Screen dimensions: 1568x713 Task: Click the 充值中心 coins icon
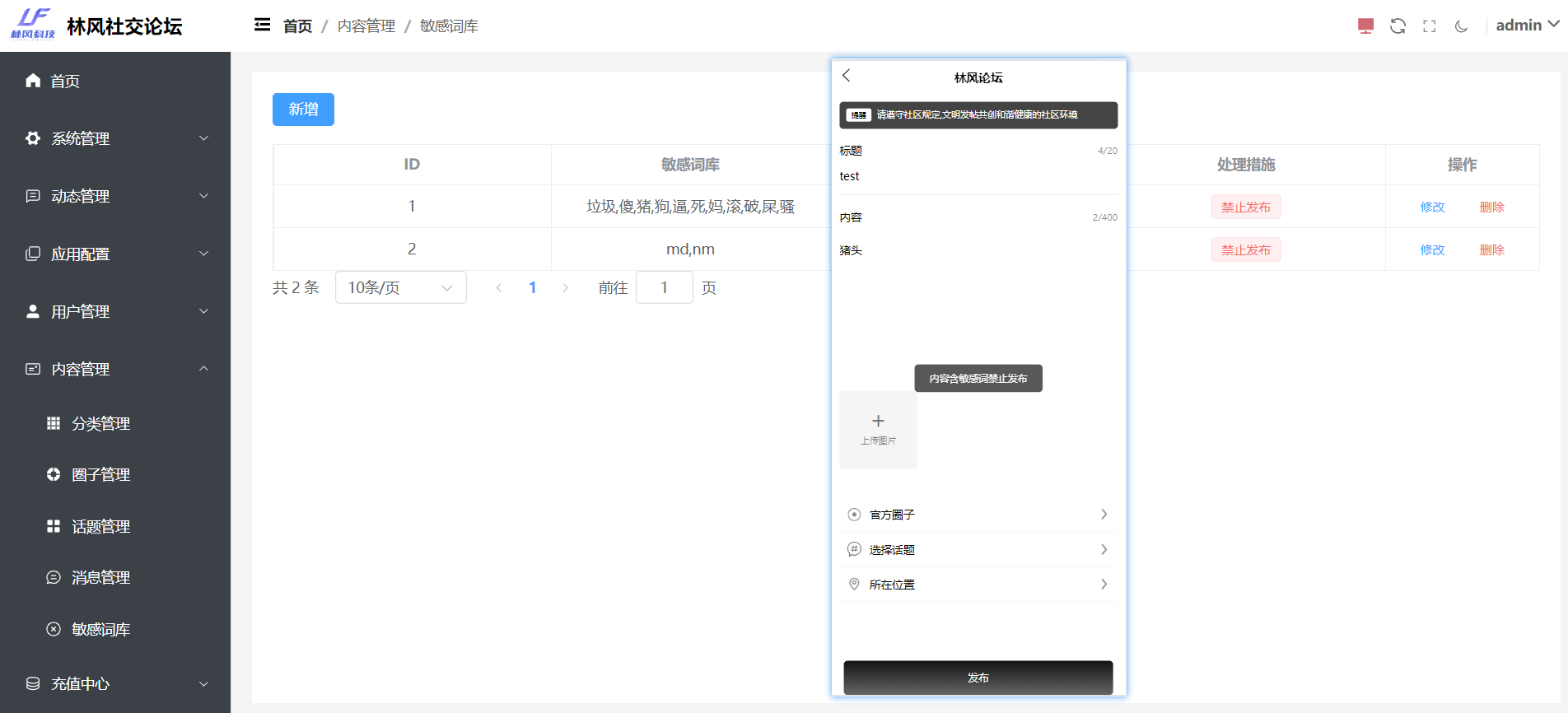pyautogui.click(x=33, y=683)
